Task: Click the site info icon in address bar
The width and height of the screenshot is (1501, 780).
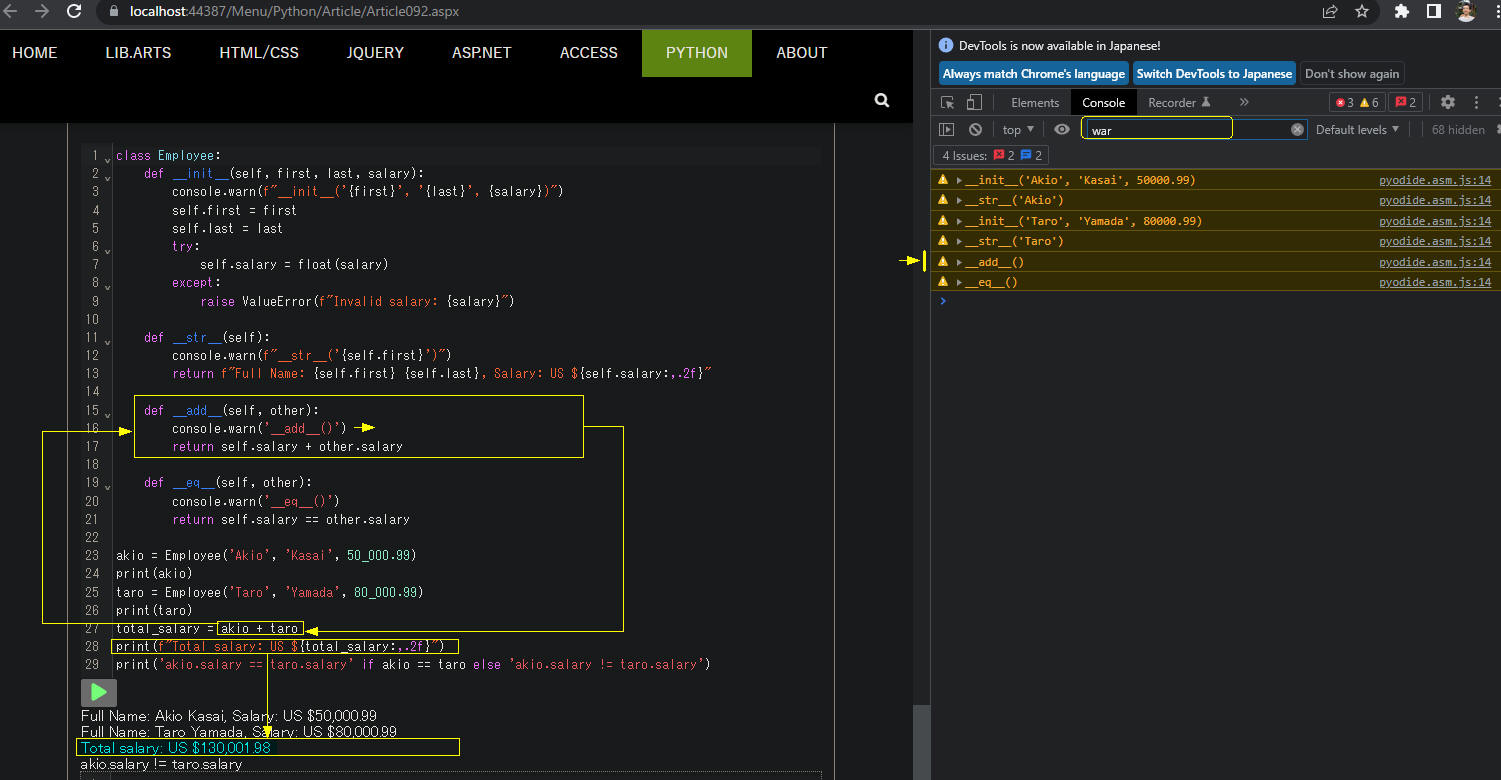Action: coord(113,12)
